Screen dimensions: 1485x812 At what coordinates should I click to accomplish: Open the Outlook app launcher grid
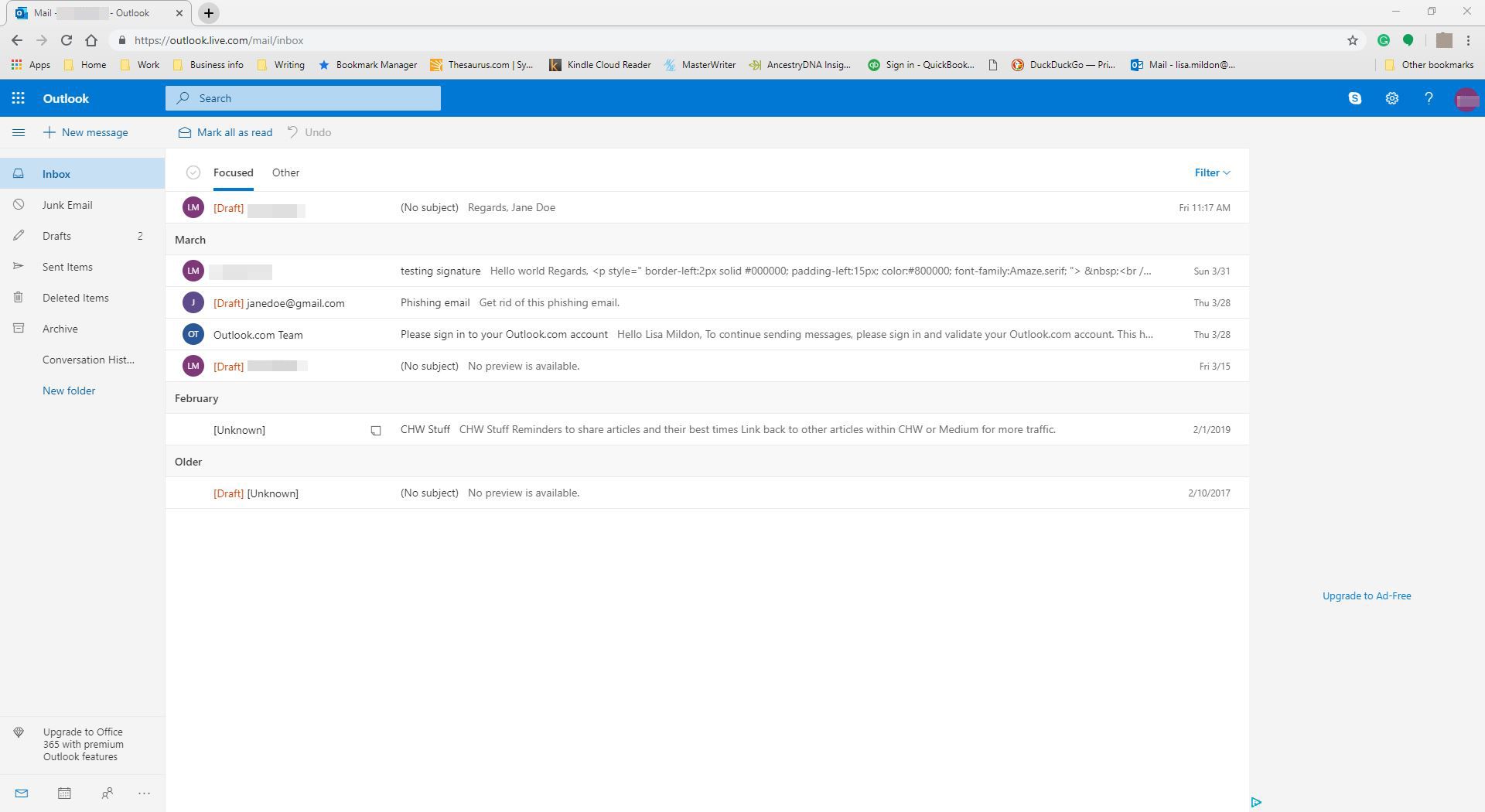pyautogui.click(x=19, y=98)
